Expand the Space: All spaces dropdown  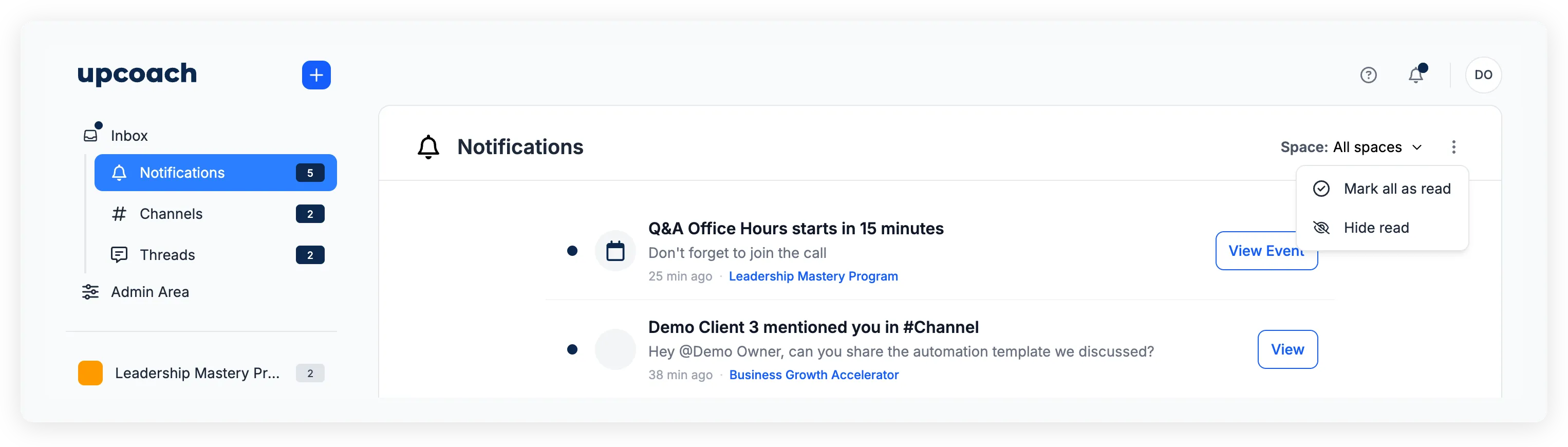tap(1350, 147)
